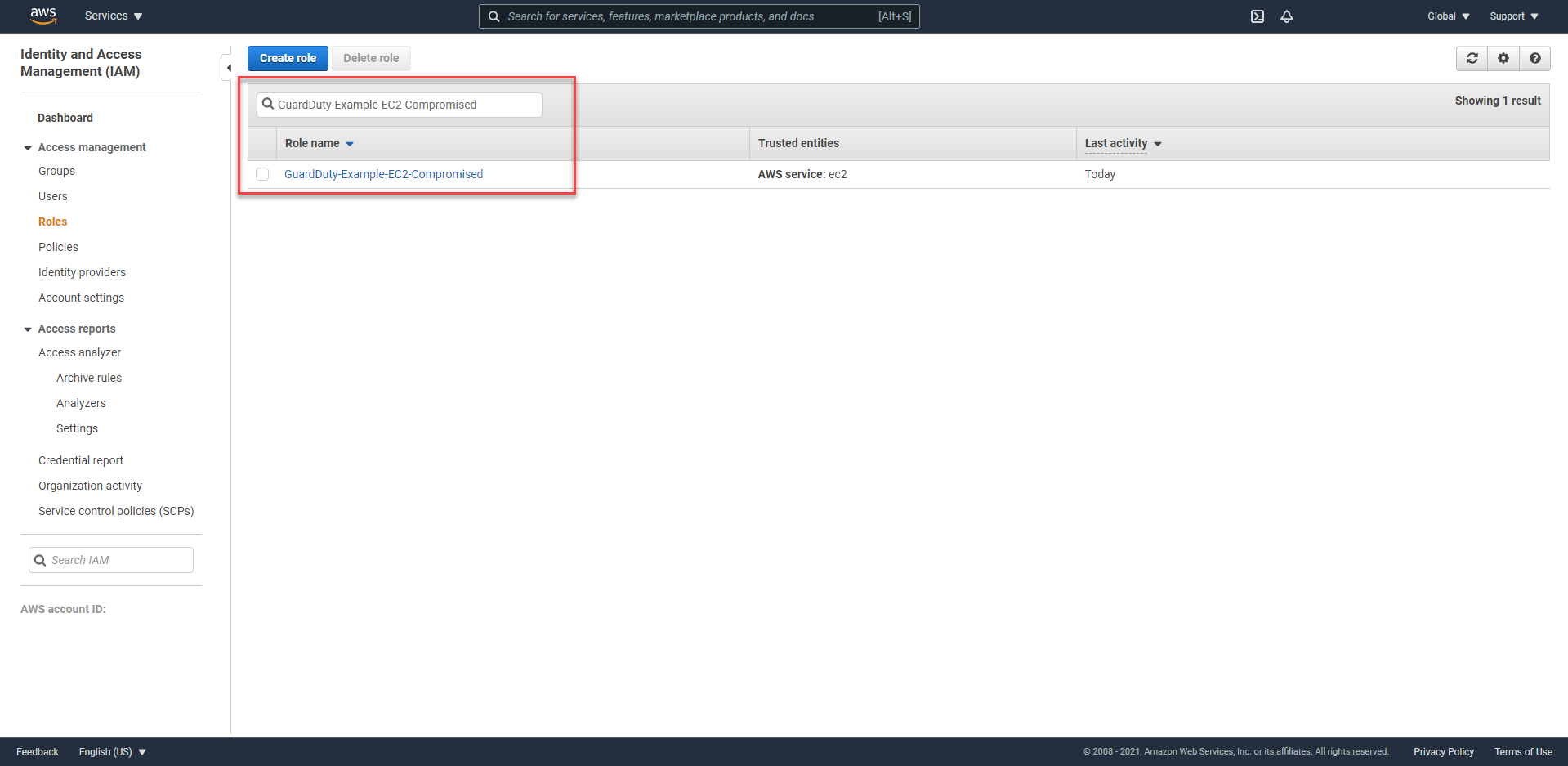1568x766 pixels.
Task: Click the 'AWS service: ec2' cell
Action: pos(802,174)
